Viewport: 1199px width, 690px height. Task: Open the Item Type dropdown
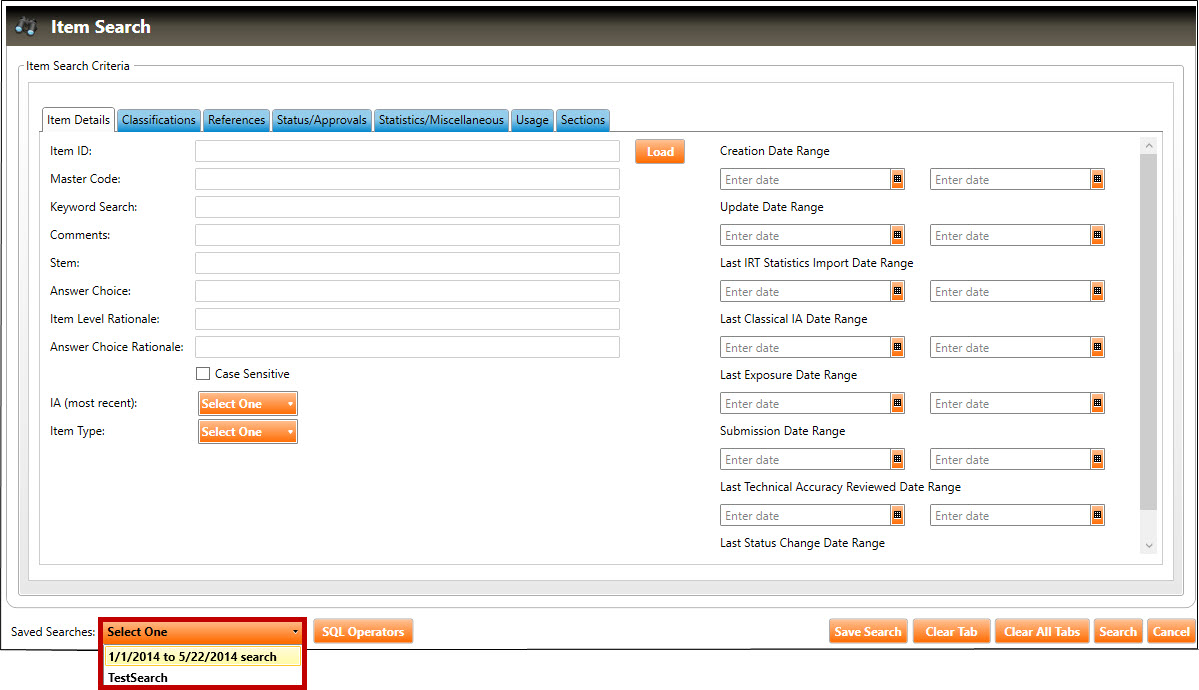pos(248,432)
